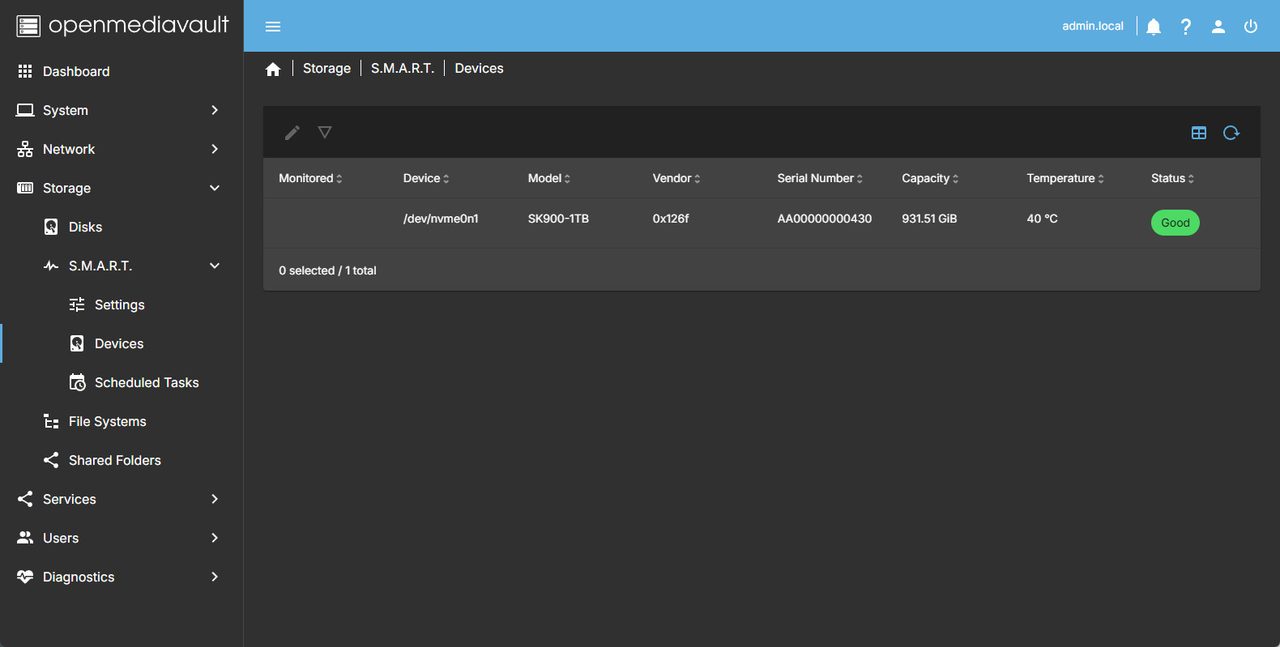Click the Shared Folders share icon
1280x647 pixels.
pos(51,460)
